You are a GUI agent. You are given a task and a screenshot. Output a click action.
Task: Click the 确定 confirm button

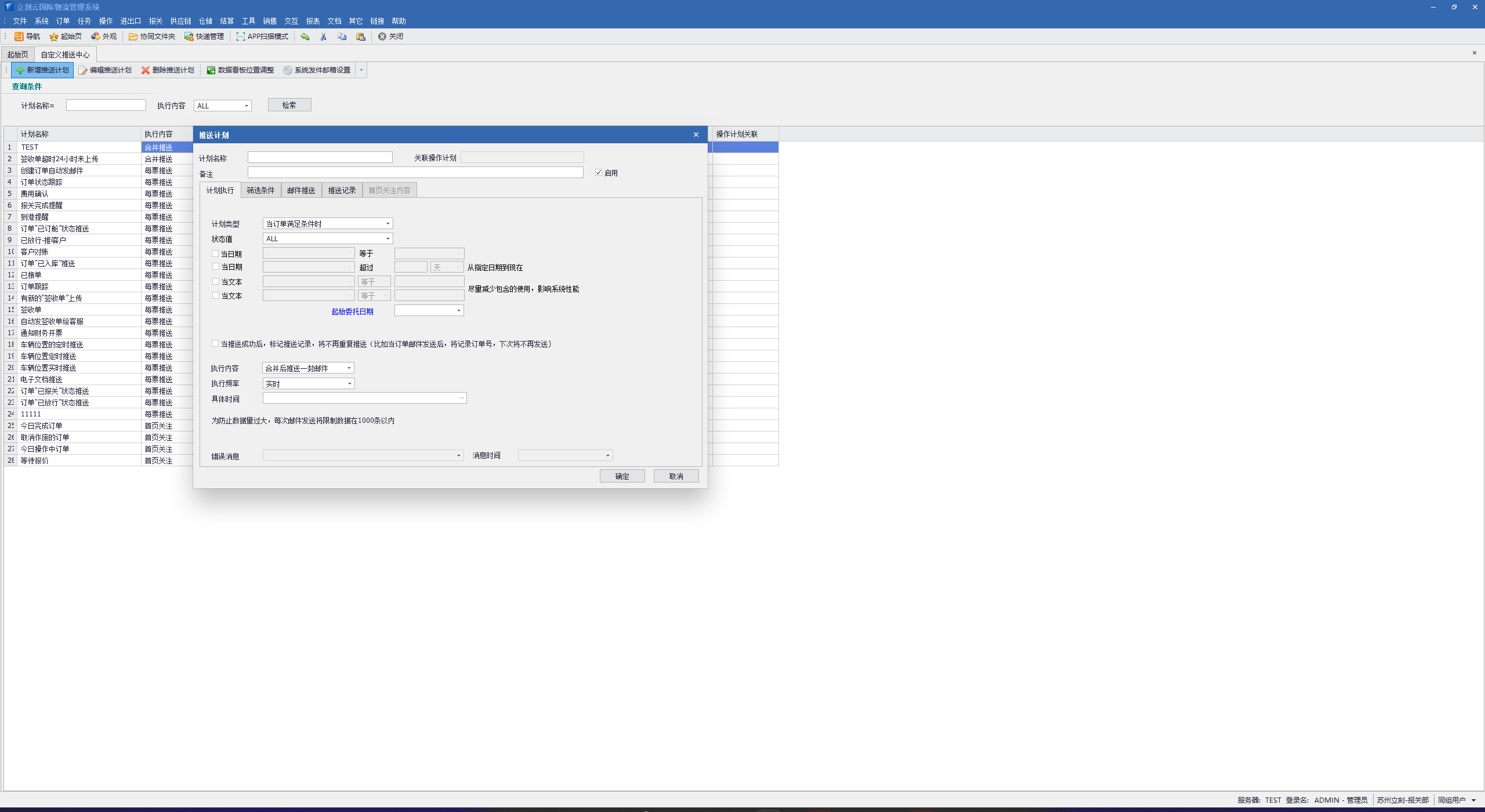(x=622, y=476)
